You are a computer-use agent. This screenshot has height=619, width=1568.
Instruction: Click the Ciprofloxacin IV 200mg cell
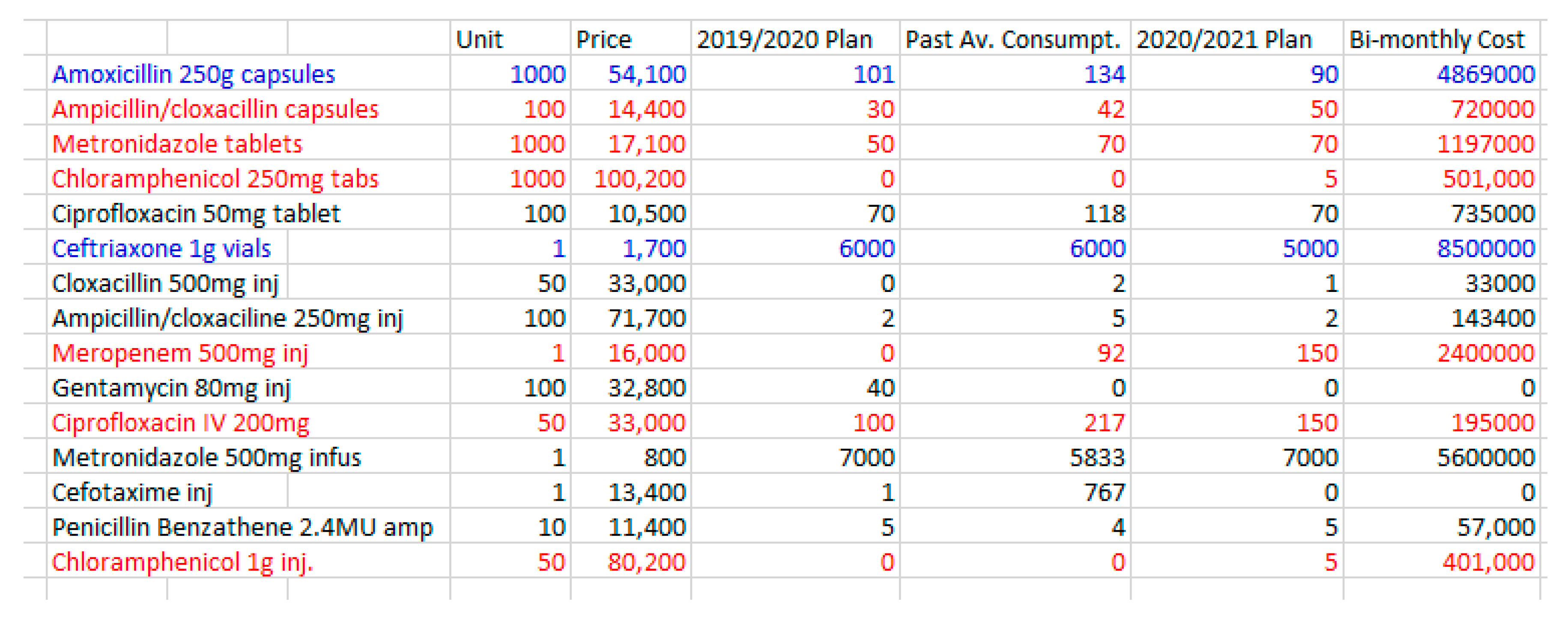pyautogui.click(x=181, y=423)
